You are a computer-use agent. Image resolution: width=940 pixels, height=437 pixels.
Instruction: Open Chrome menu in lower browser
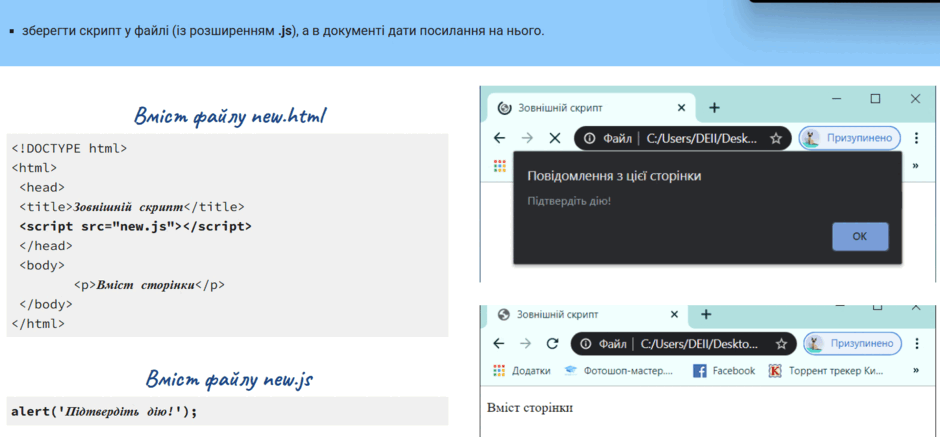916,344
